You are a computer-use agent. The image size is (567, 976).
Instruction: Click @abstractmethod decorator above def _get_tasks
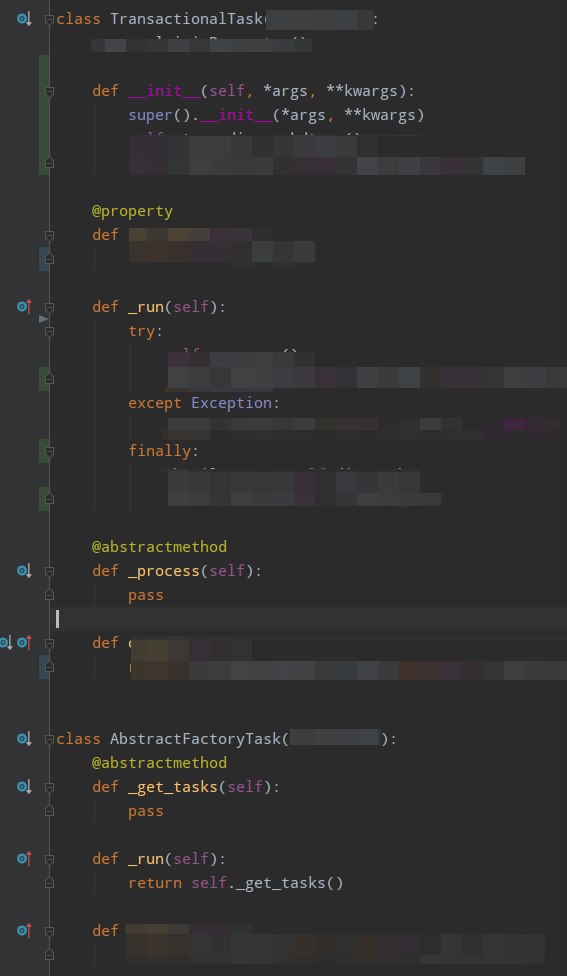(159, 762)
